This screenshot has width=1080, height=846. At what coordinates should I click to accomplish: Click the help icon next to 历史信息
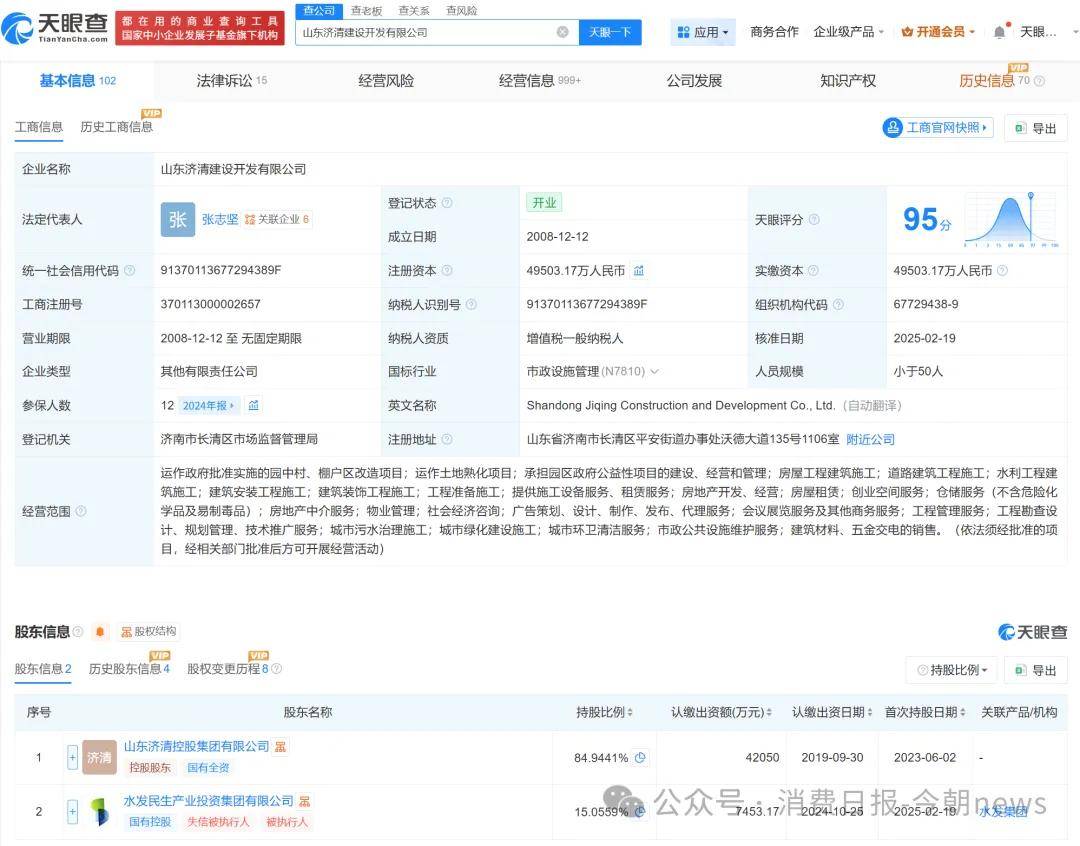pyautogui.click(x=1039, y=81)
